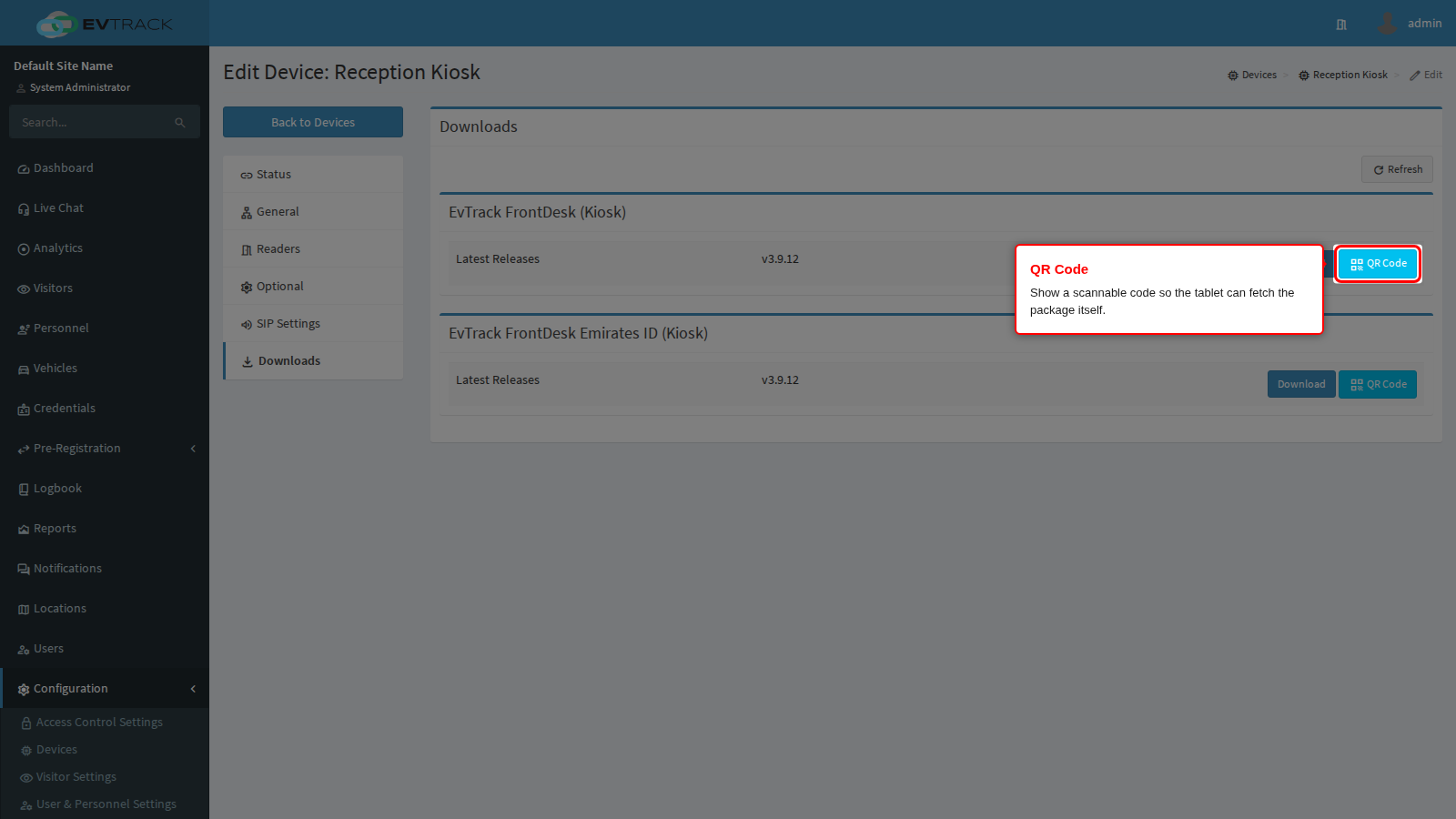Screen dimensions: 1456x819
Task: Click the Edit breadcrumb item
Action: (1426, 75)
